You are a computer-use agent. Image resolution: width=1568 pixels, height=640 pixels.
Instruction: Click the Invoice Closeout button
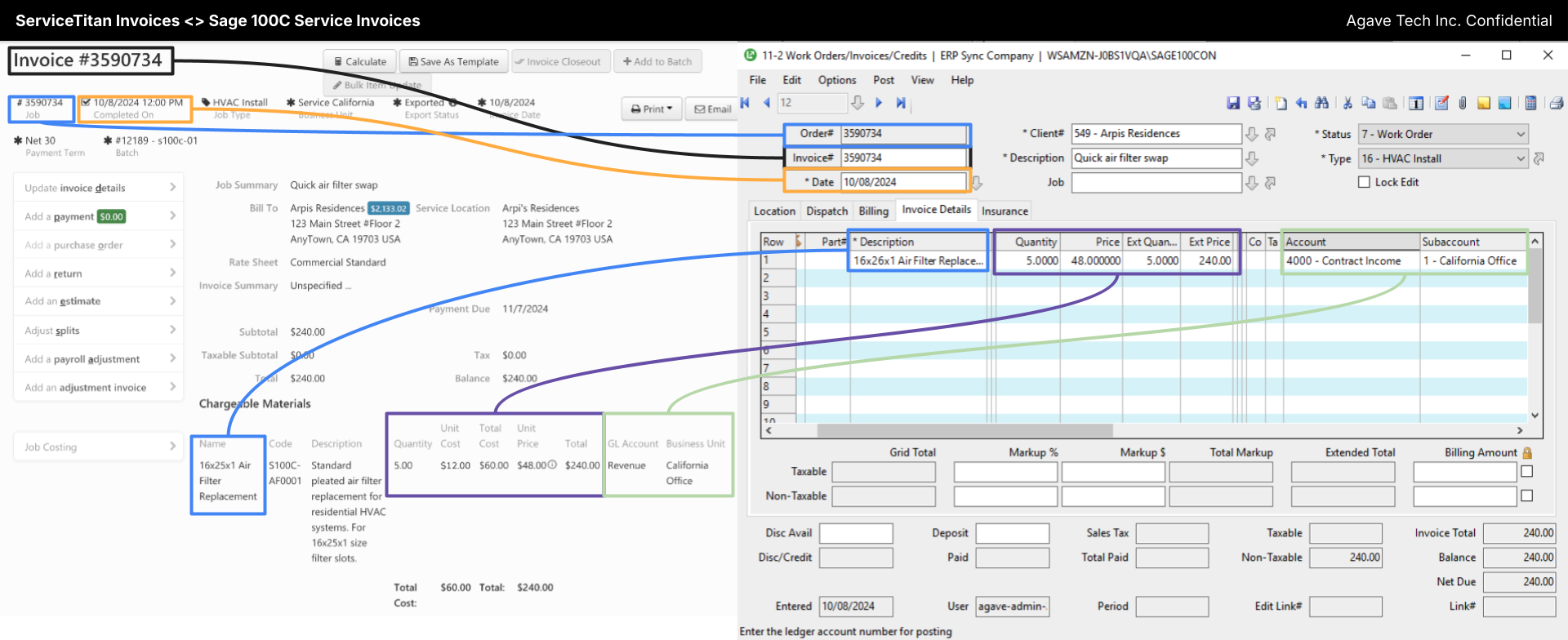[561, 61]
